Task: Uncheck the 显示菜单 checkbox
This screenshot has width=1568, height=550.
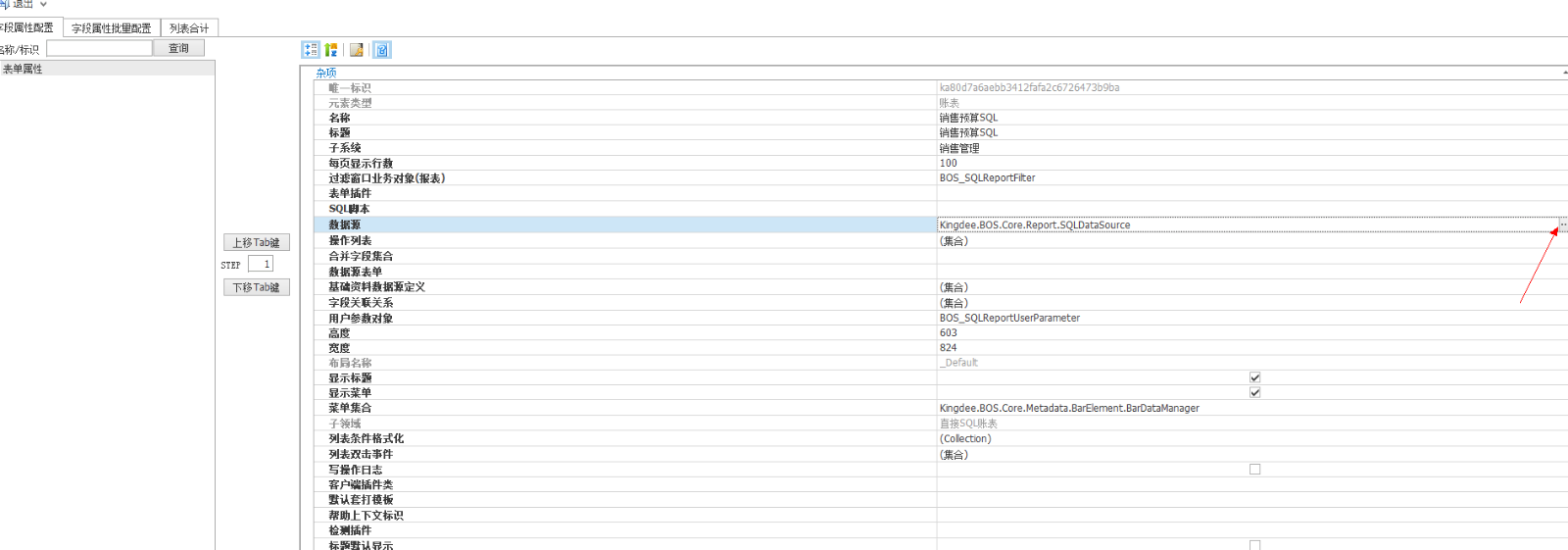Action: (1254, 393)
